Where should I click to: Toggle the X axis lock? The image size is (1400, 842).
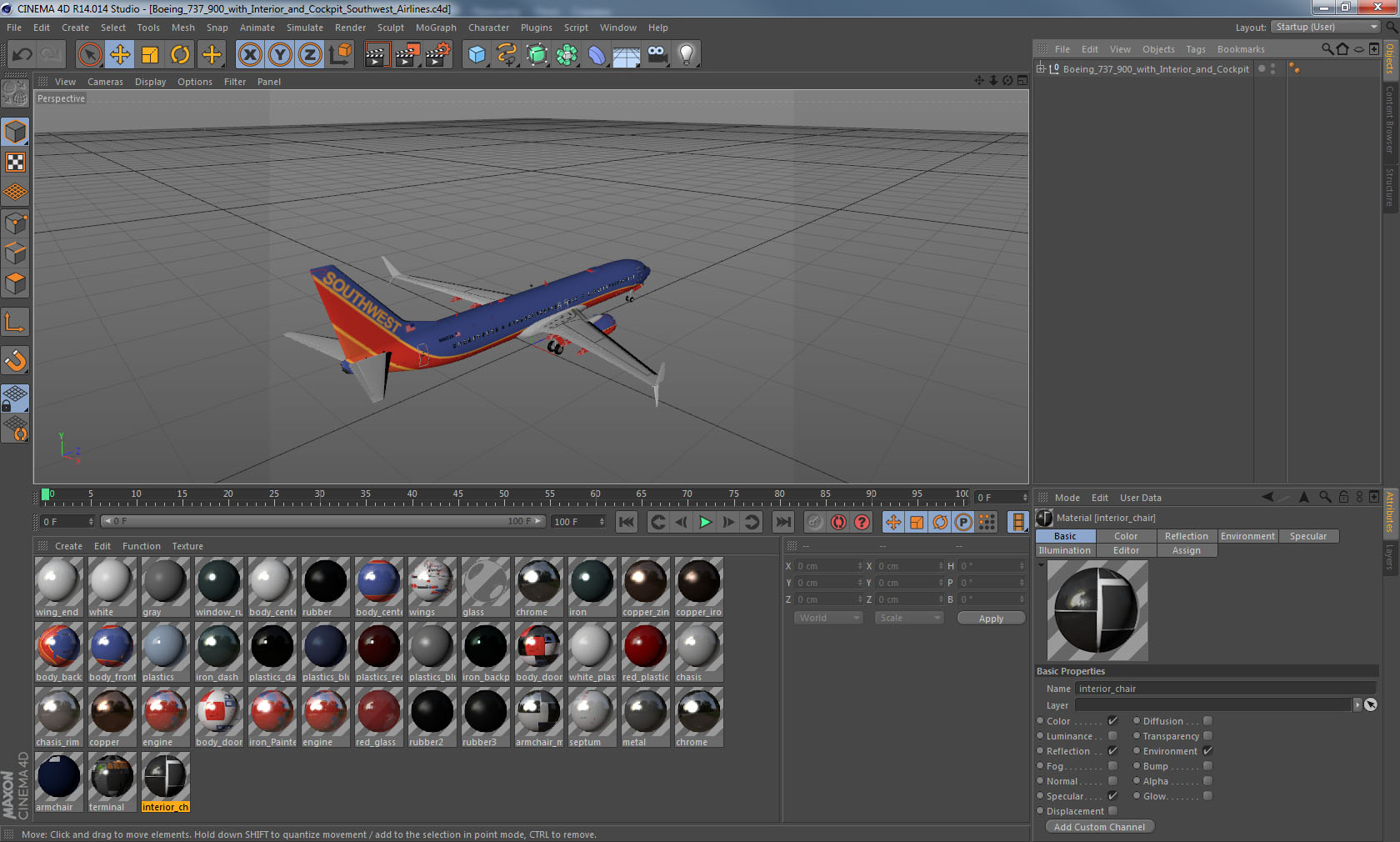point(249,55)
